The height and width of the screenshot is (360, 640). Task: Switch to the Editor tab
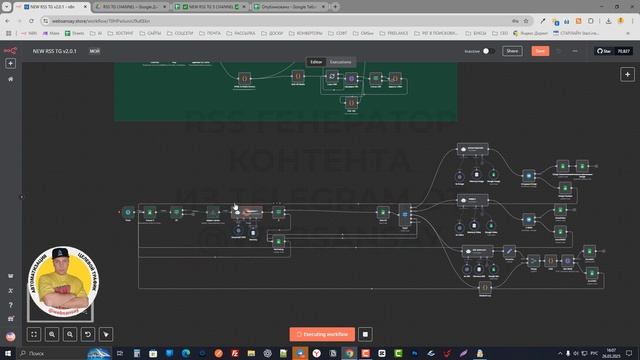click(x=316, y=62)
